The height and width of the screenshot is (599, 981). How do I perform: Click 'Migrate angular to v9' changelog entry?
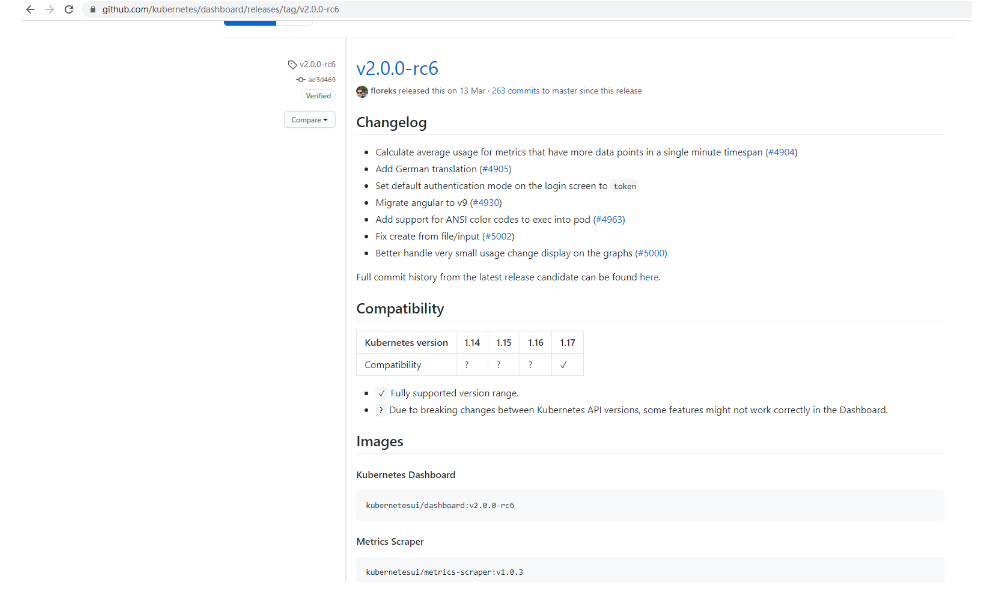point(439,203)
